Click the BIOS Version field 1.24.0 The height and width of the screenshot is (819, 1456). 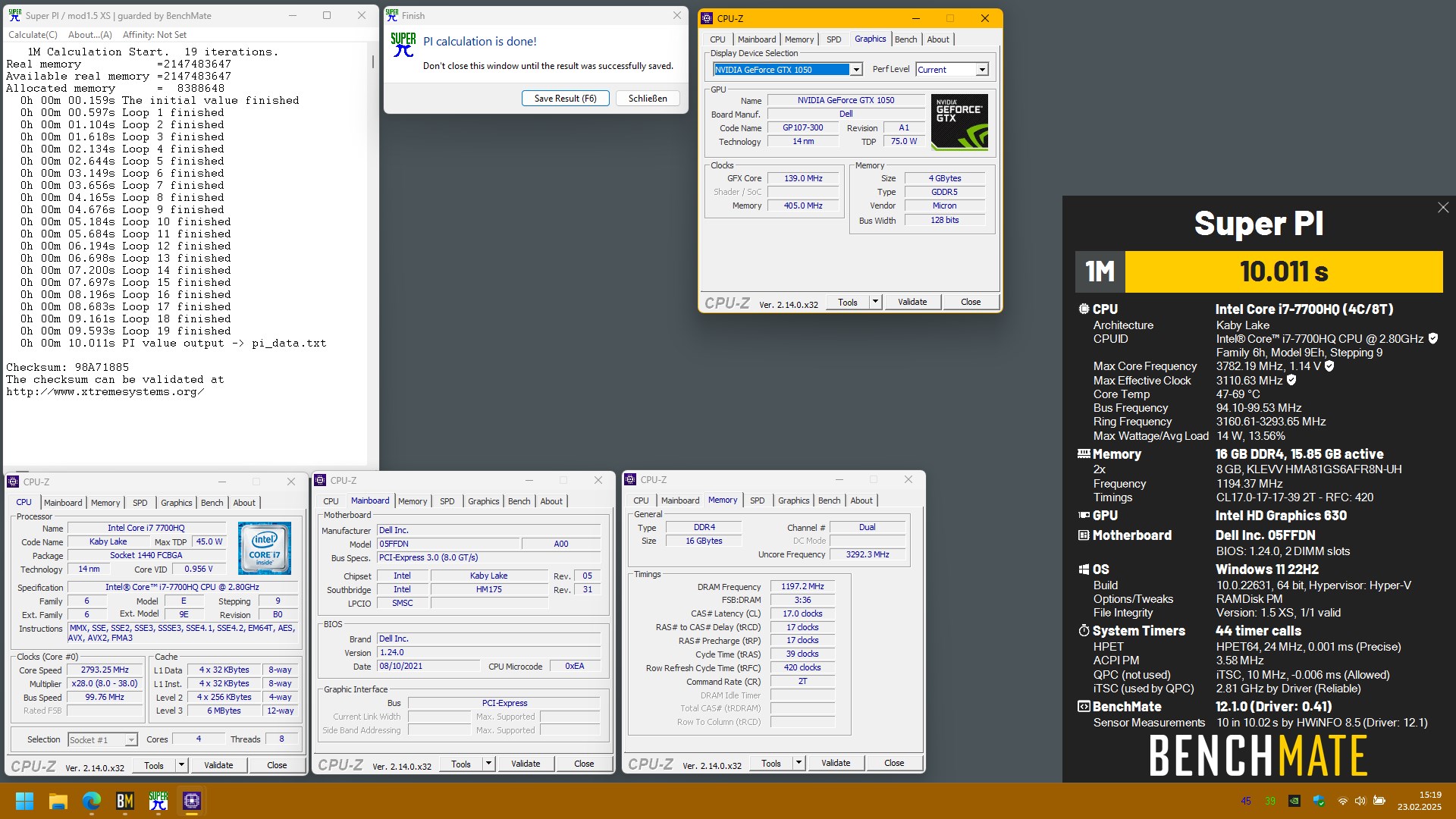pos(489,652)
